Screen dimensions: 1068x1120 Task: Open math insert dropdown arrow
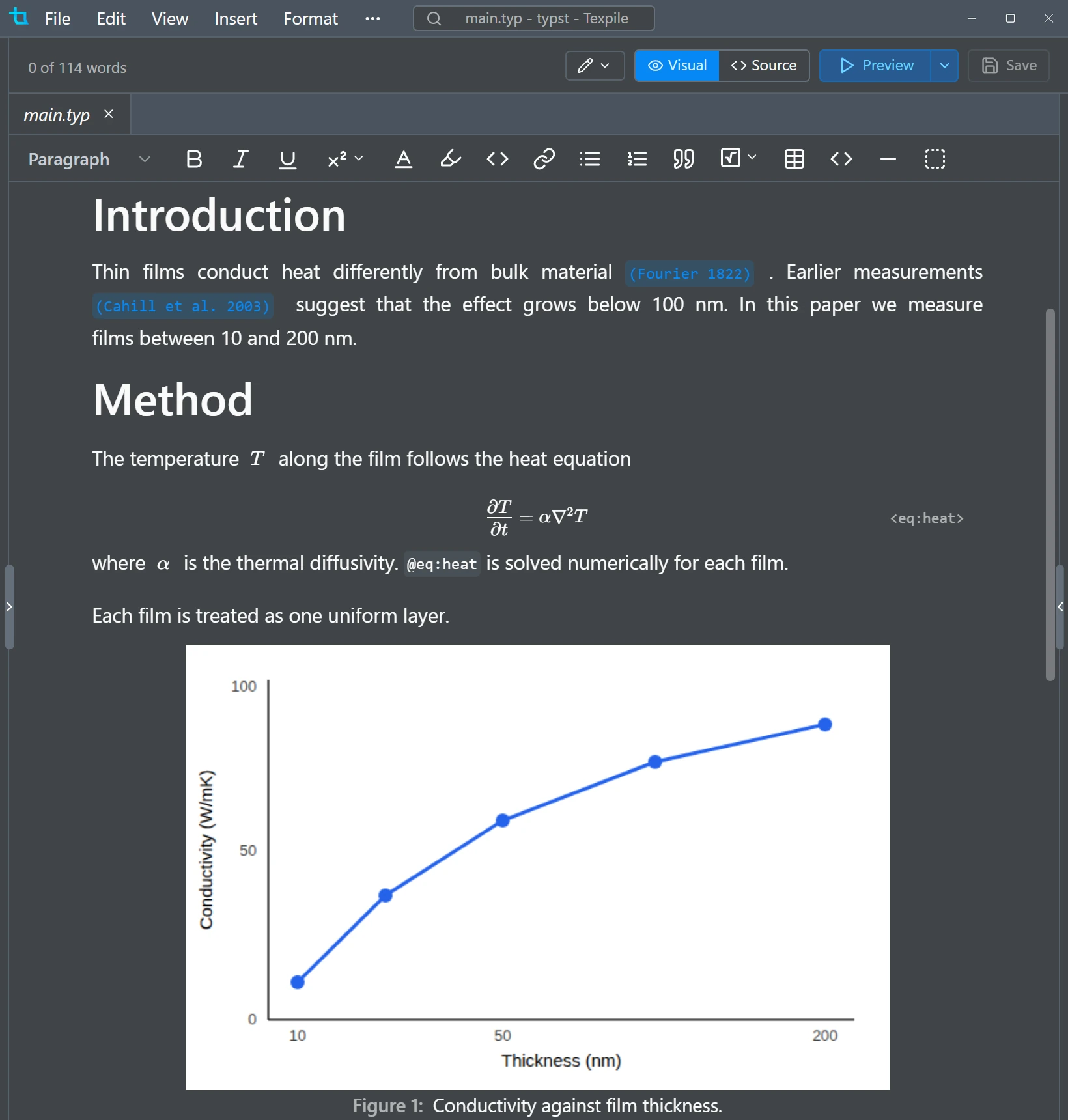click(x=752, y=157)
